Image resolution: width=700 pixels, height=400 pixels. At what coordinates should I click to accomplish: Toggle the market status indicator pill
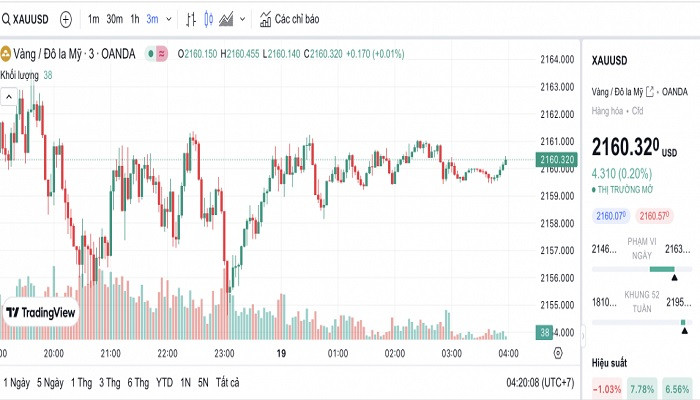tap(156, 53)
